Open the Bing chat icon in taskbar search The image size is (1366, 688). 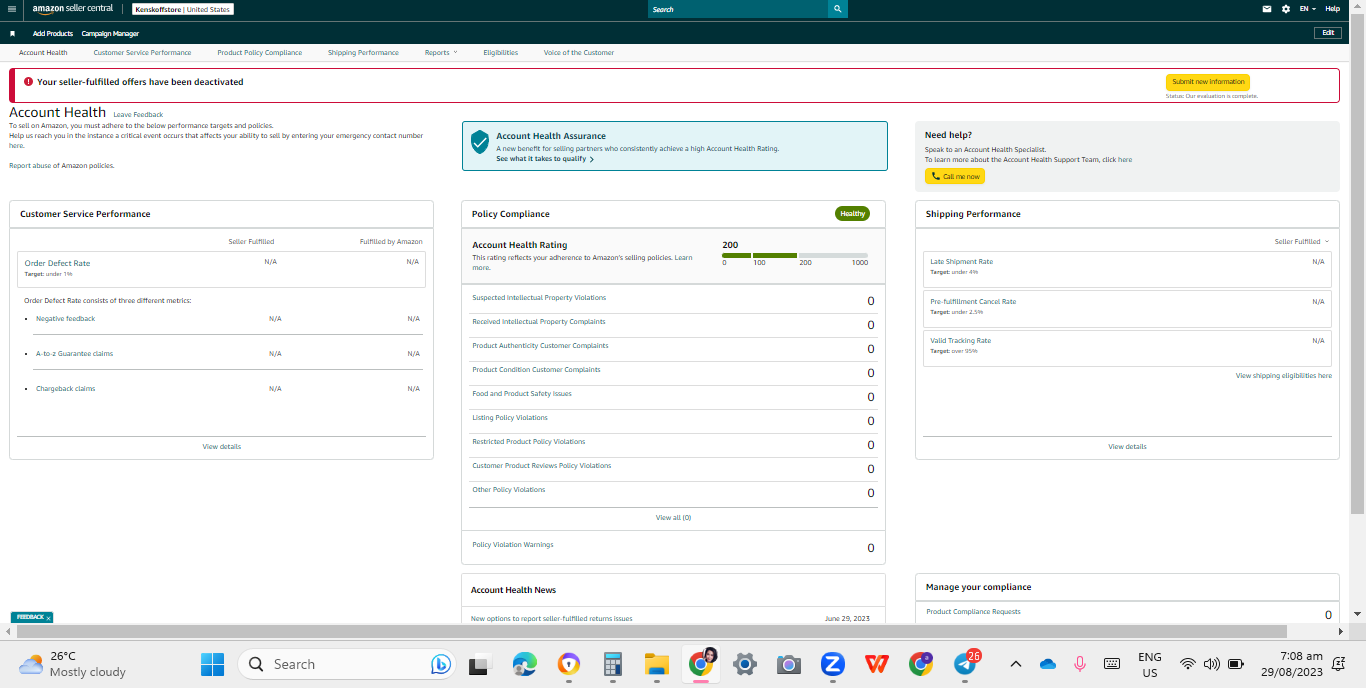(x=441, y=664)
